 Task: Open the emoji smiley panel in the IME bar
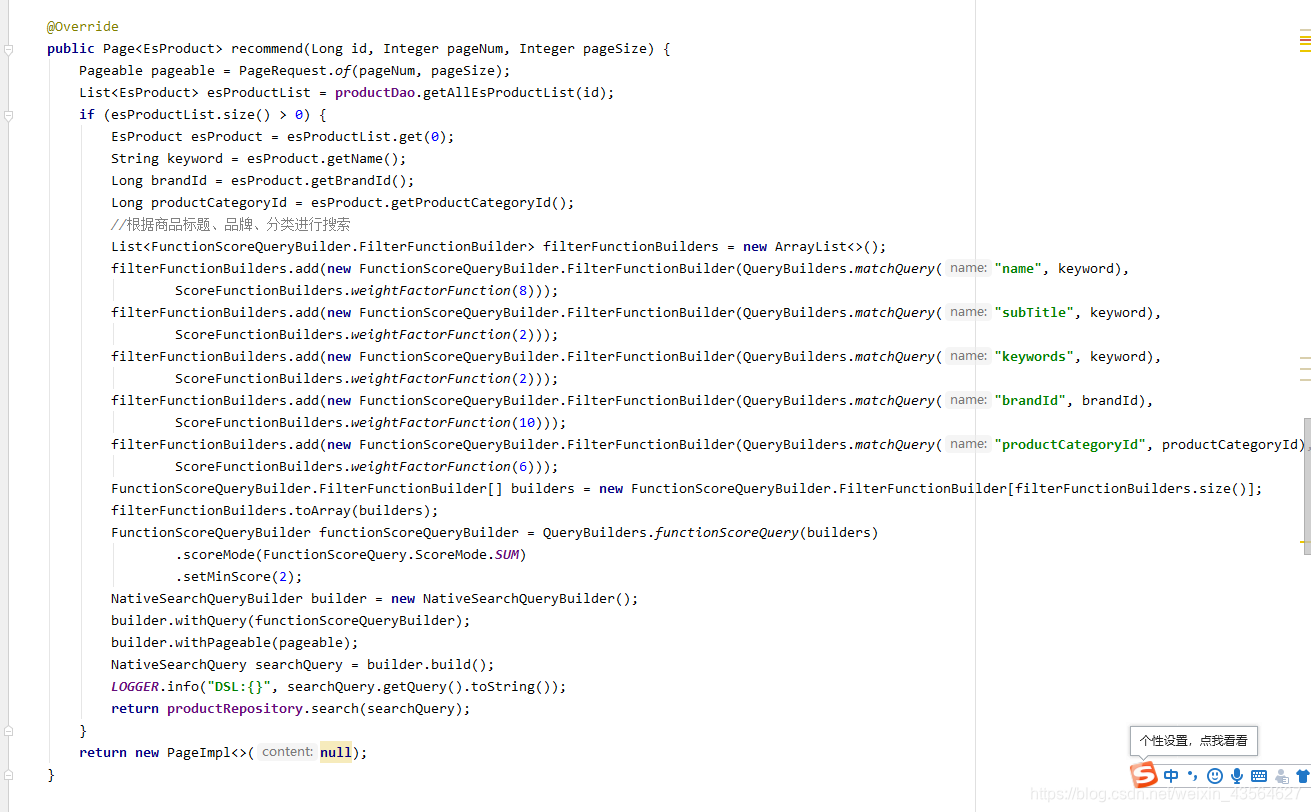click(x=1215, y=776)
